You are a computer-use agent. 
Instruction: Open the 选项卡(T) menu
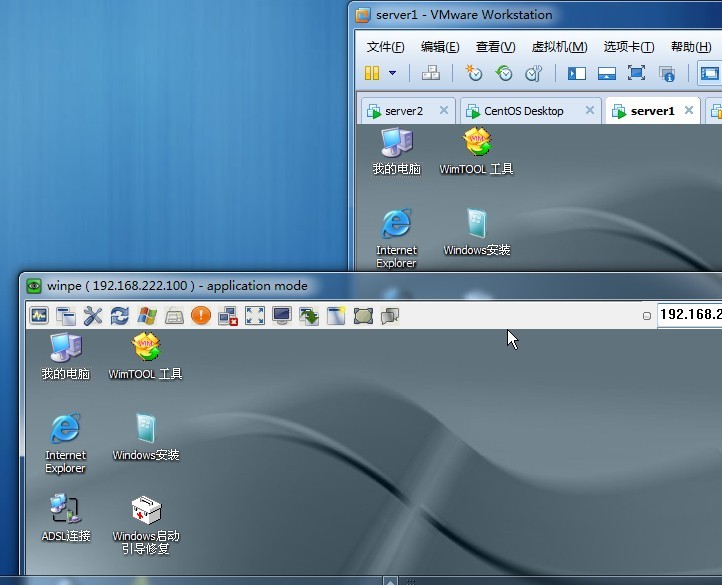pyautogui.click(x=629, y=47)
